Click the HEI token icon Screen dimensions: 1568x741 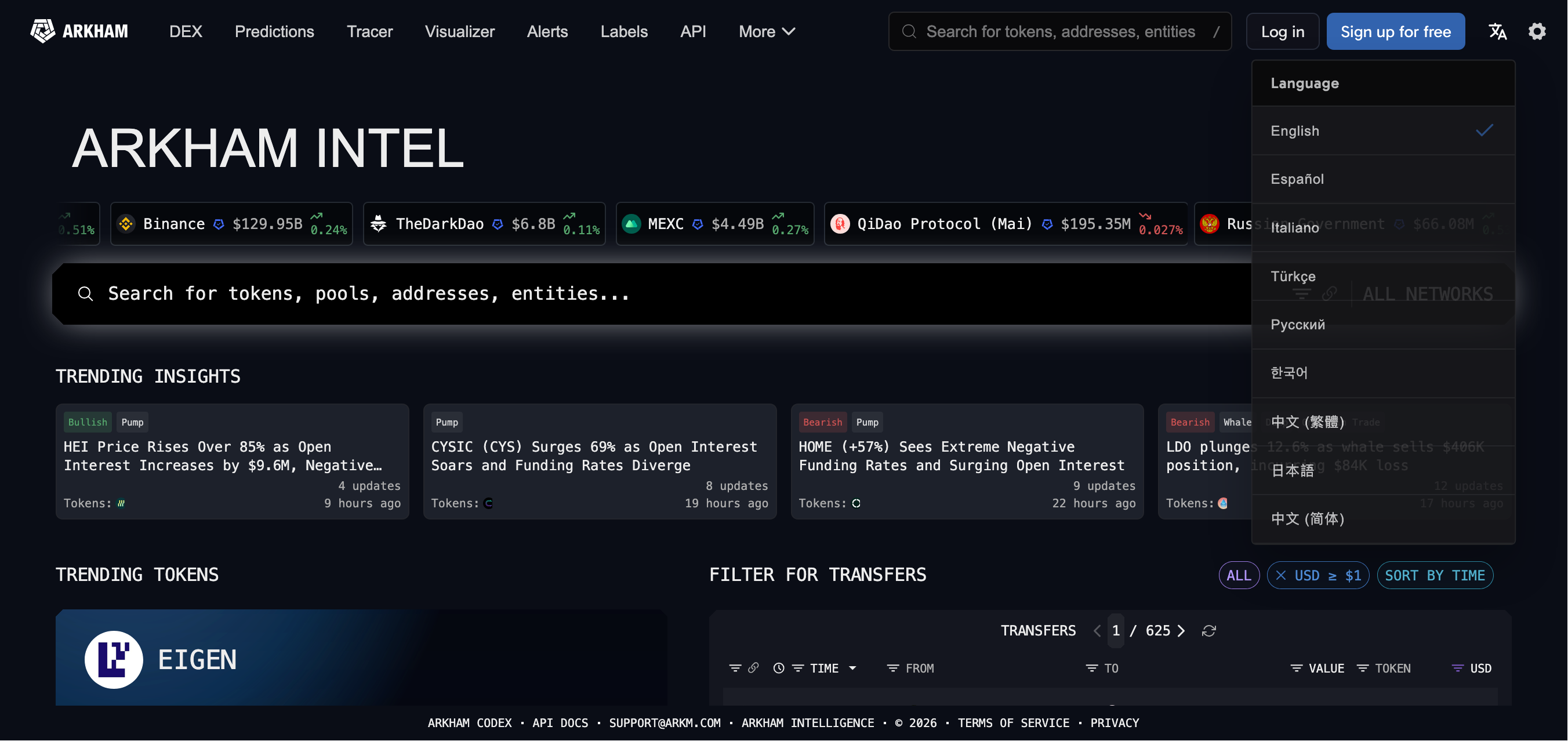click(x=121, y=503)
